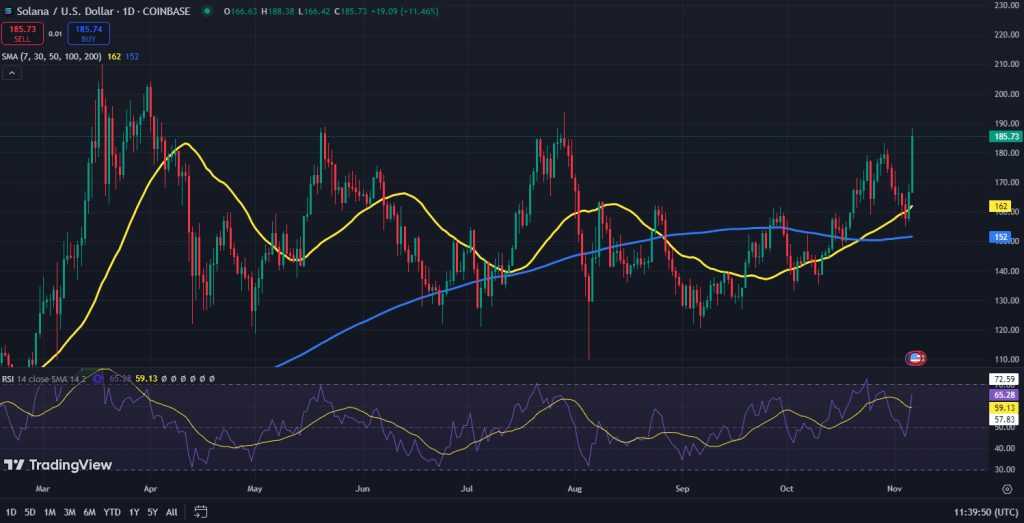Set time range to 1M

pyautogui.click(x=49, y=512)
